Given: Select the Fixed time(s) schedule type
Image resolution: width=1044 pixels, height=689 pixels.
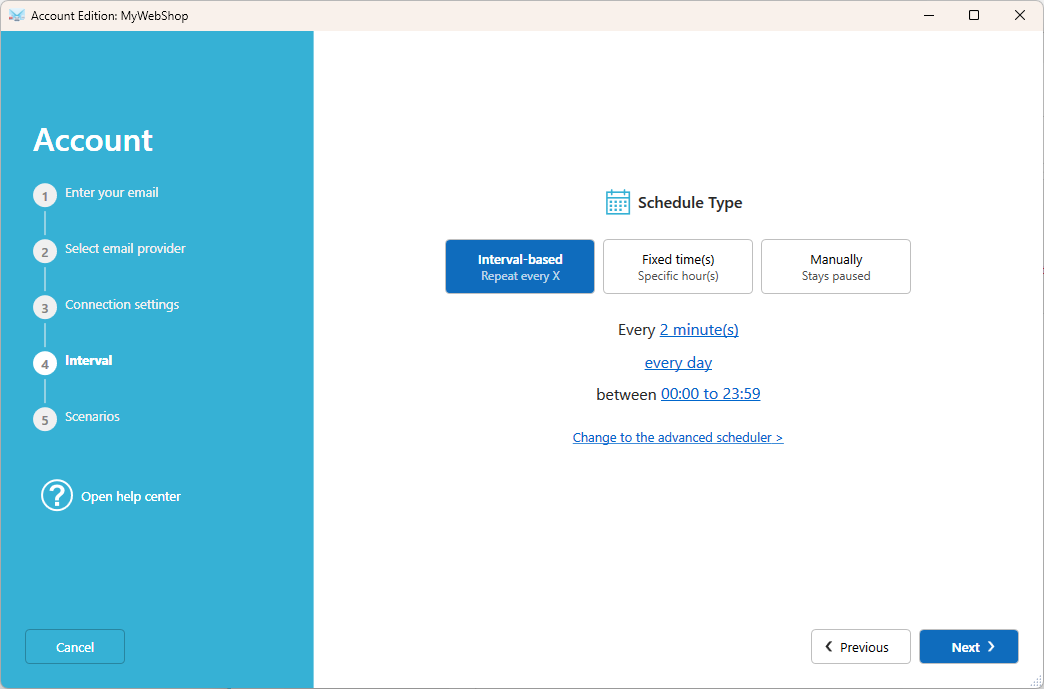Looking at the screenshot, I should [x=678, y=266].
